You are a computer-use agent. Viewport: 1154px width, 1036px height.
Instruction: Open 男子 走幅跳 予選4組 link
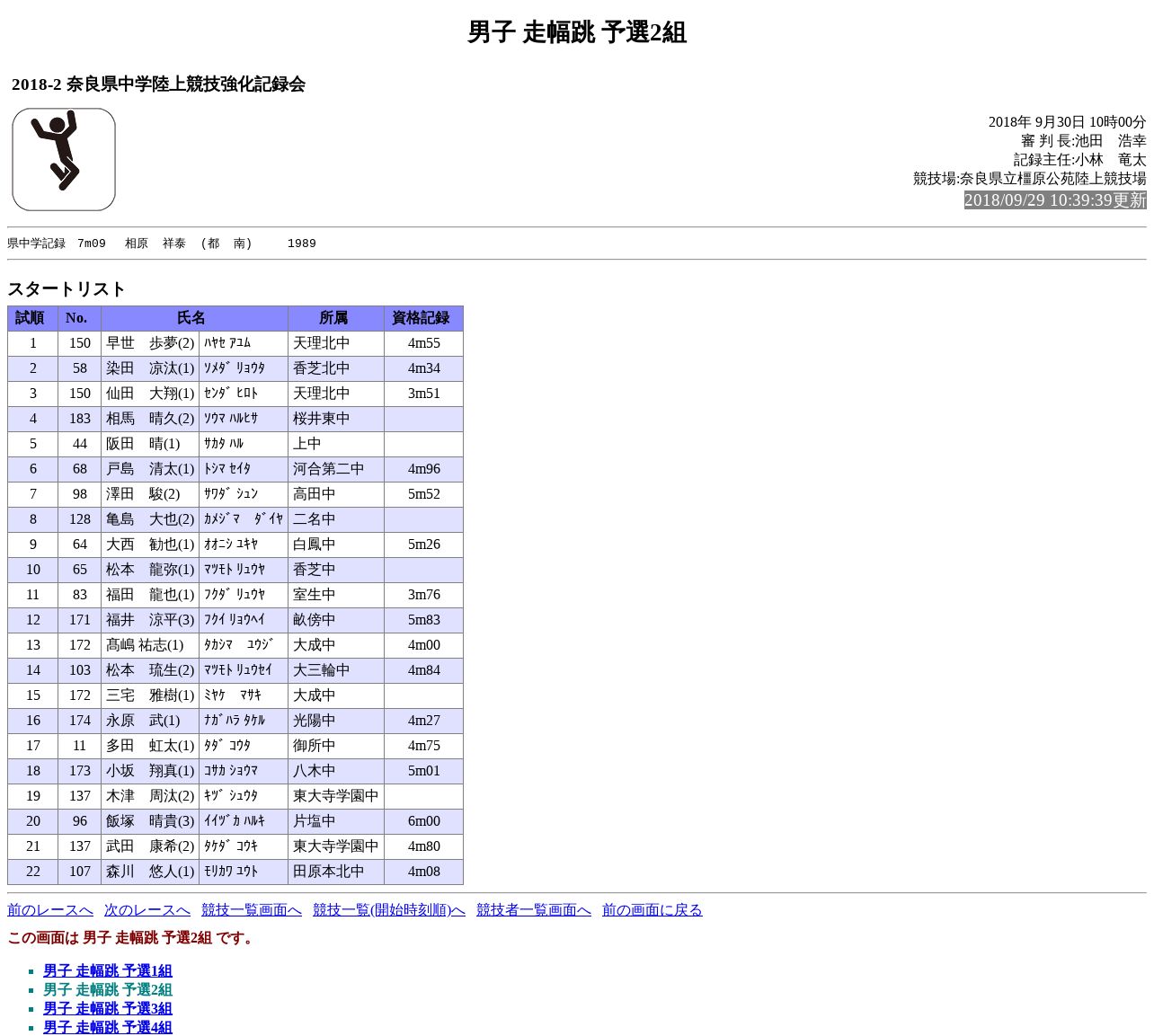(108, 1027)
